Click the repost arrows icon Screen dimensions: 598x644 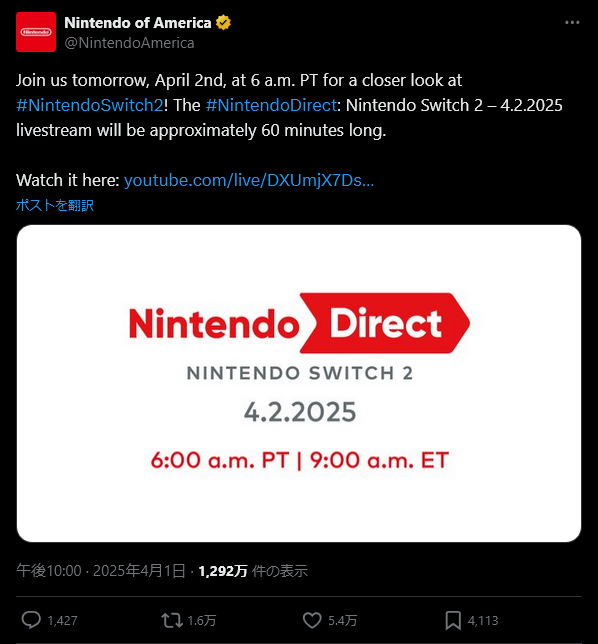click(172, 620)
